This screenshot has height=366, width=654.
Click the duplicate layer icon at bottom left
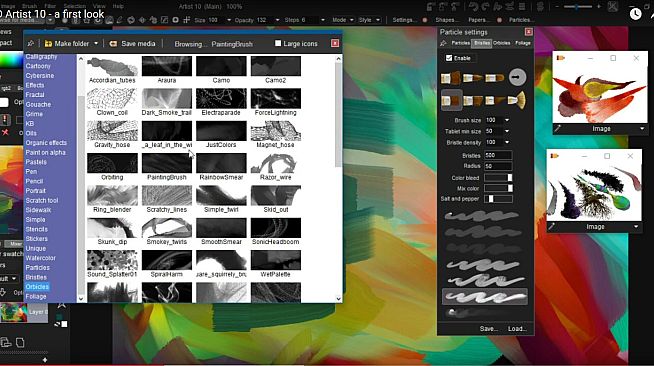click(6, 342)
